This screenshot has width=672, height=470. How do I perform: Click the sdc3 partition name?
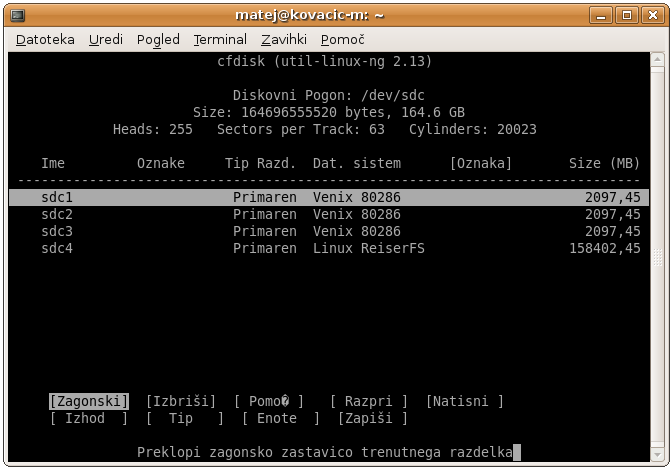click(x=57, y=231)
